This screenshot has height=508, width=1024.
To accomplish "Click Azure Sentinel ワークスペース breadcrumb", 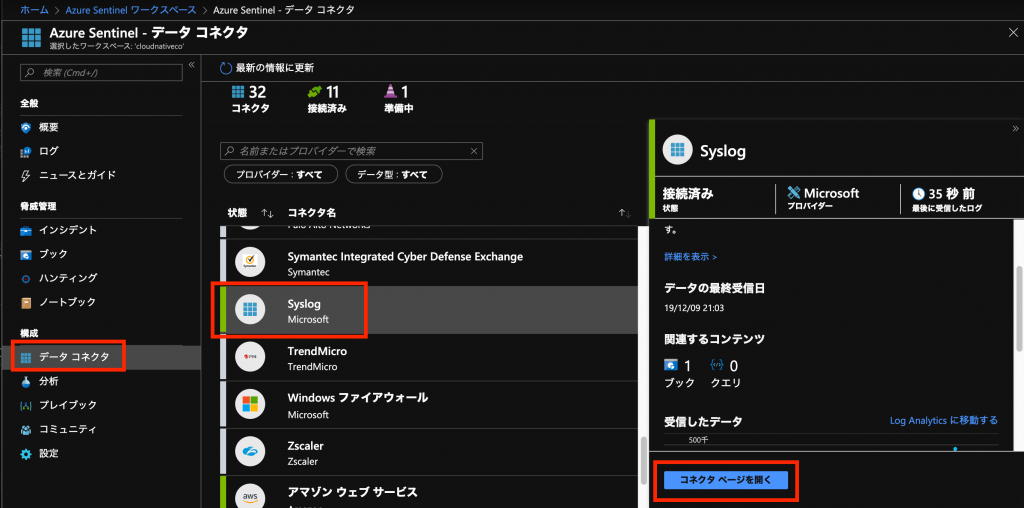I will (x=131, y=10).
